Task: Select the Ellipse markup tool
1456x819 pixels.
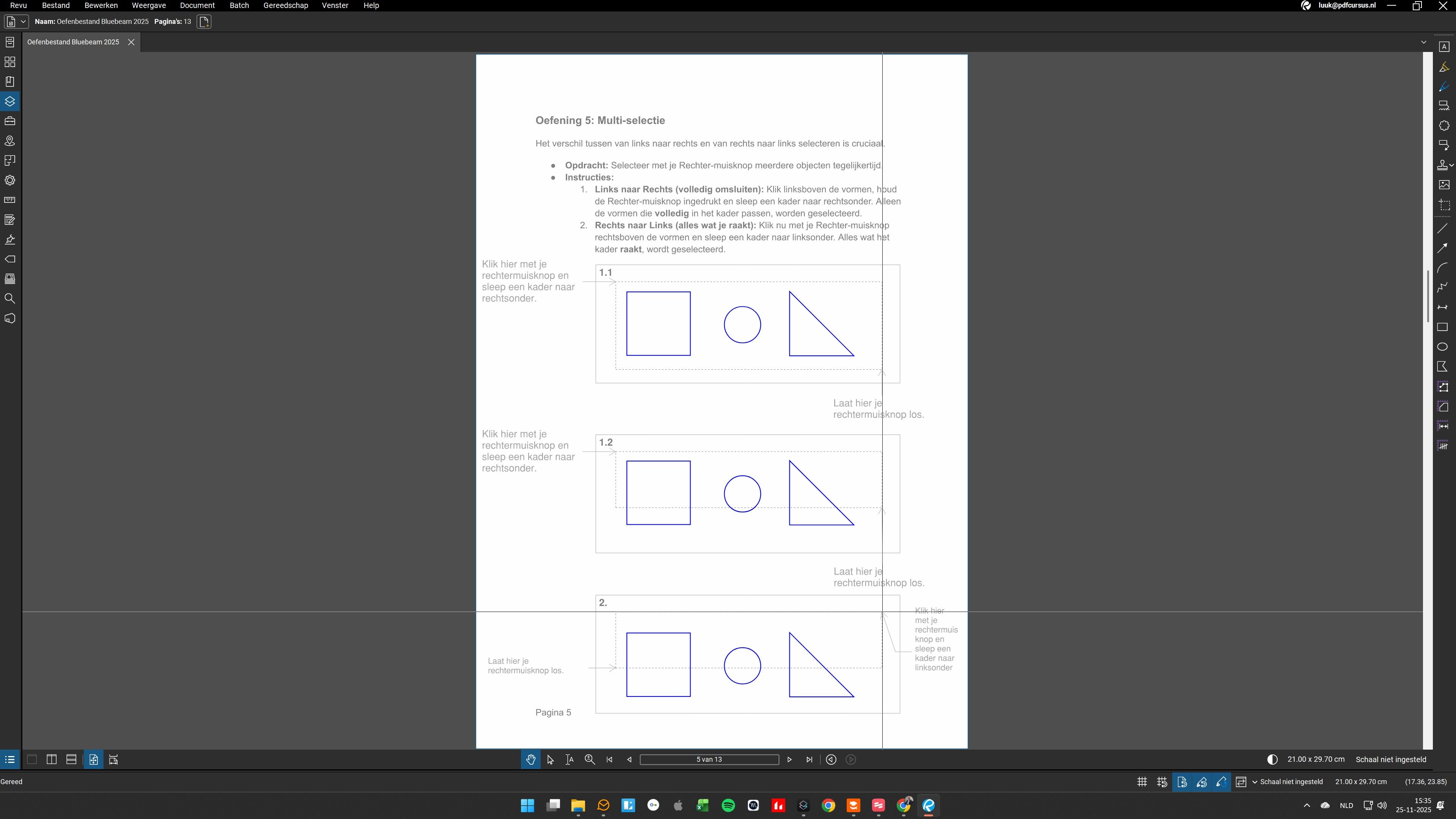Action: click(x=1442, y=347)
